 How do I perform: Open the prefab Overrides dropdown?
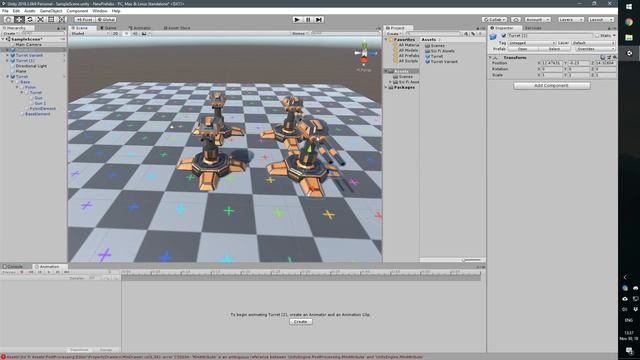click(595, 49)
